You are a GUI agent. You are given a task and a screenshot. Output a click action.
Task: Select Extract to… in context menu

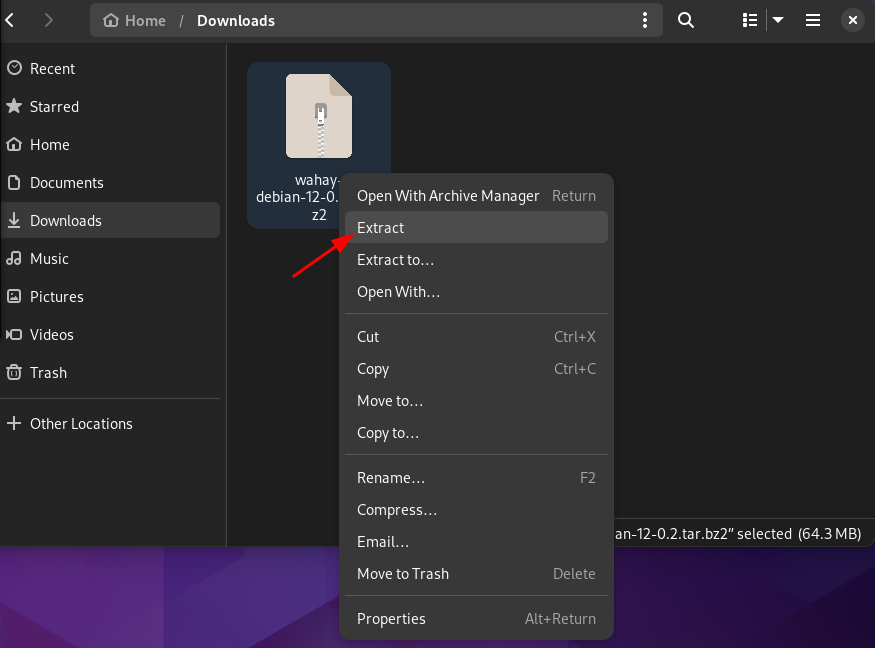(395, 260)
